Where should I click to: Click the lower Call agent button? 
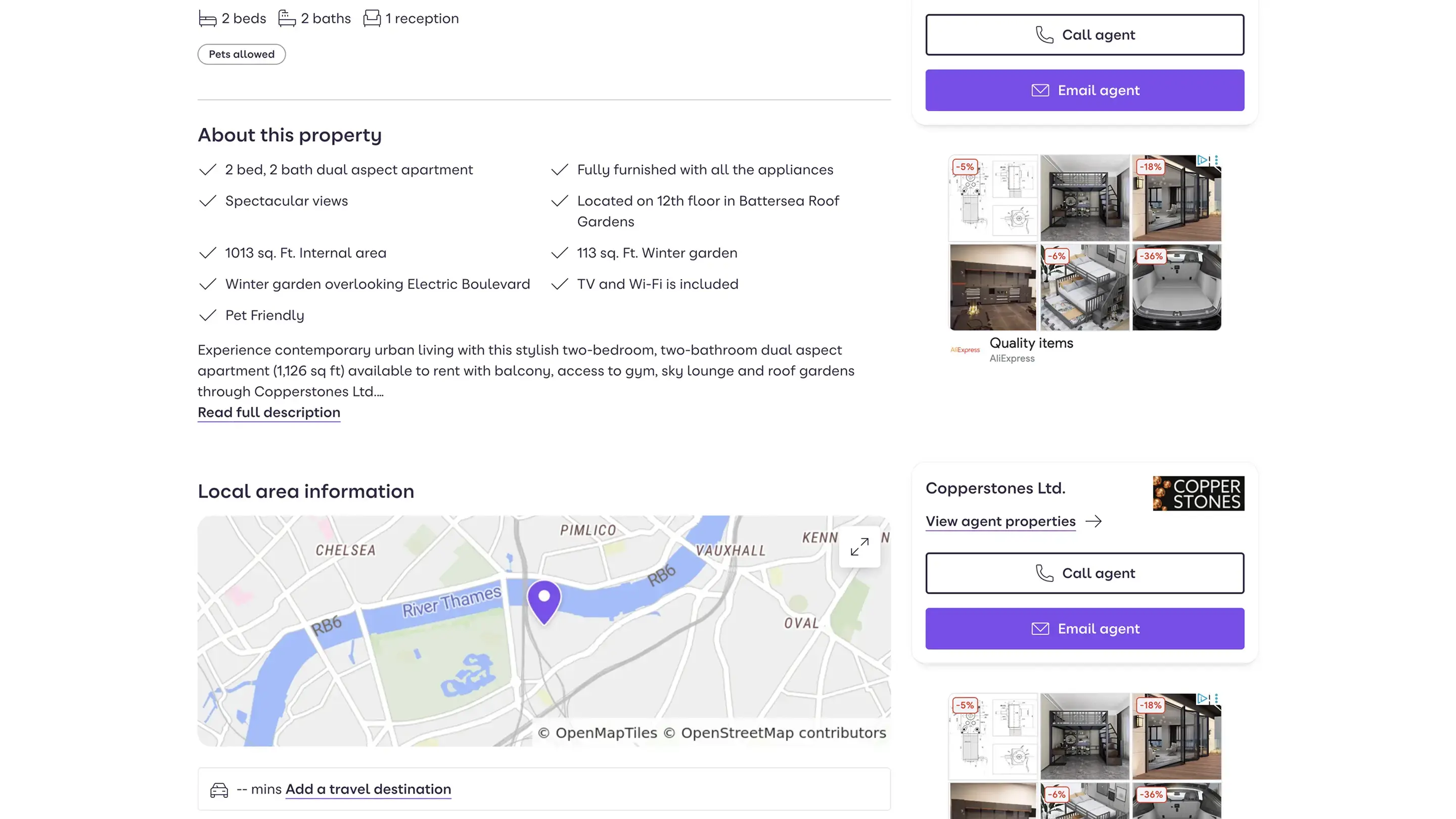(1084, 573)
